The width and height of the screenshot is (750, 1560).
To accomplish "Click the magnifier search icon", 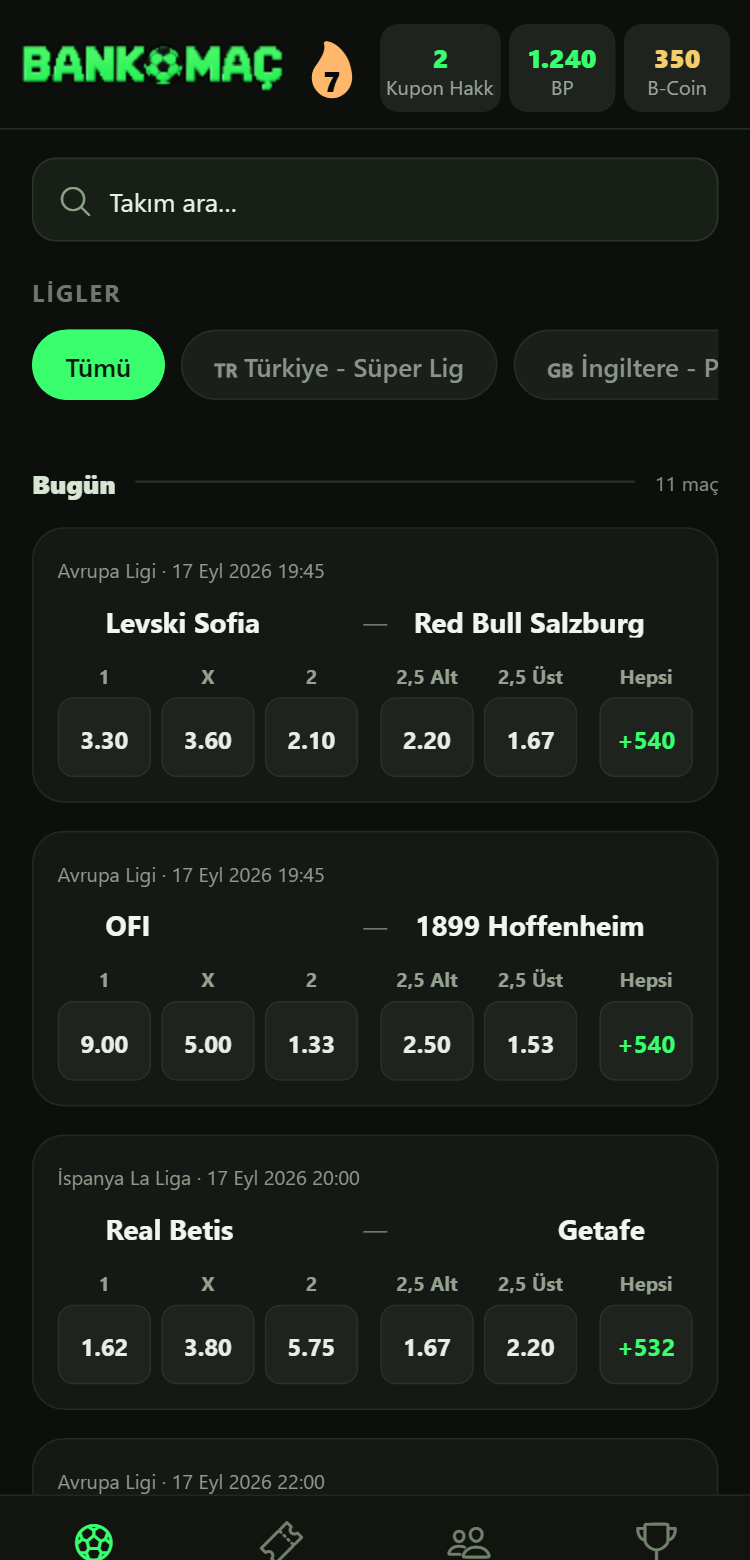I will coord(75,201).
